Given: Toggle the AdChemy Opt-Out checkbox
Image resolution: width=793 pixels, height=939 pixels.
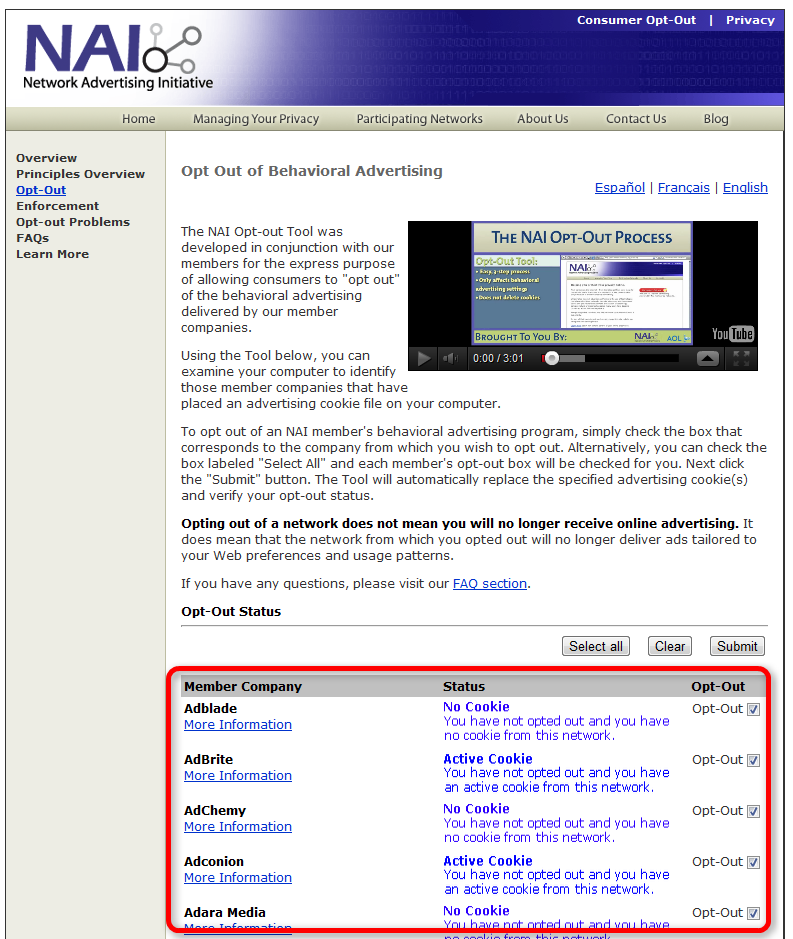Looking at the screenshot, I should tap(753, 811).
